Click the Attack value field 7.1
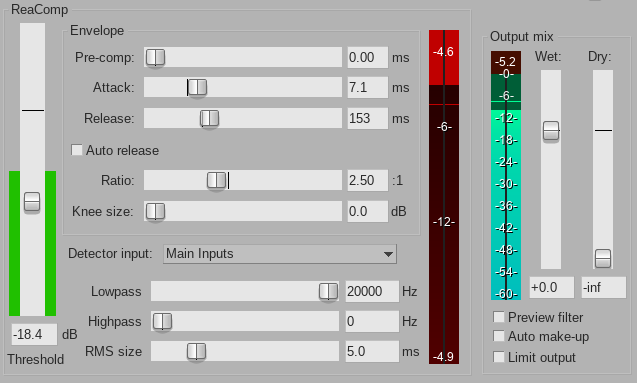 (x=368, y=87)
